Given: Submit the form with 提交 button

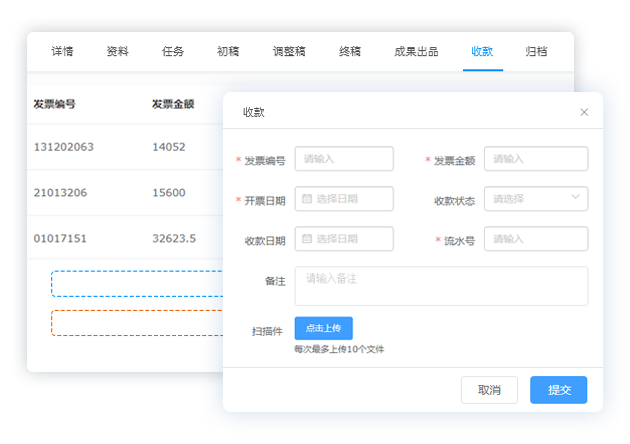Looking at the screenshot, I should (x=558, y=390).
